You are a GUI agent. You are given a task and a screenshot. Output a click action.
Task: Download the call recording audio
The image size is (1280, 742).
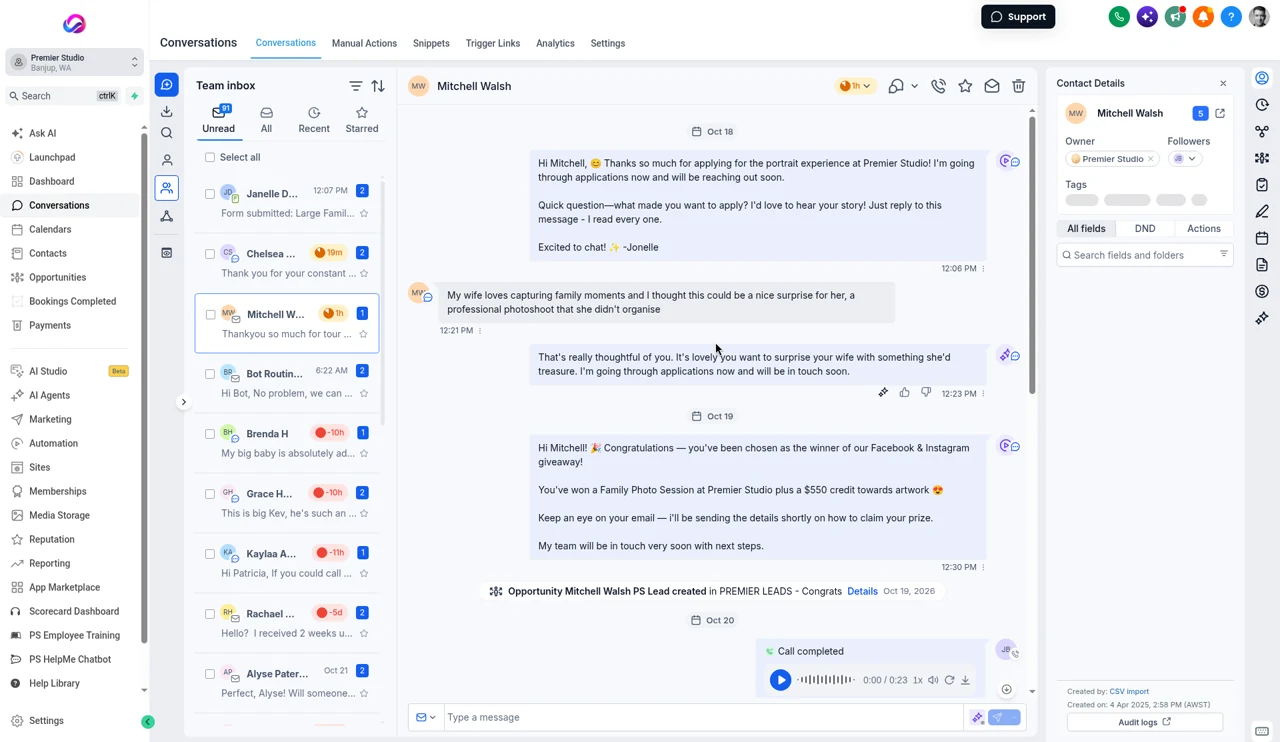click(x=965, y=680)
